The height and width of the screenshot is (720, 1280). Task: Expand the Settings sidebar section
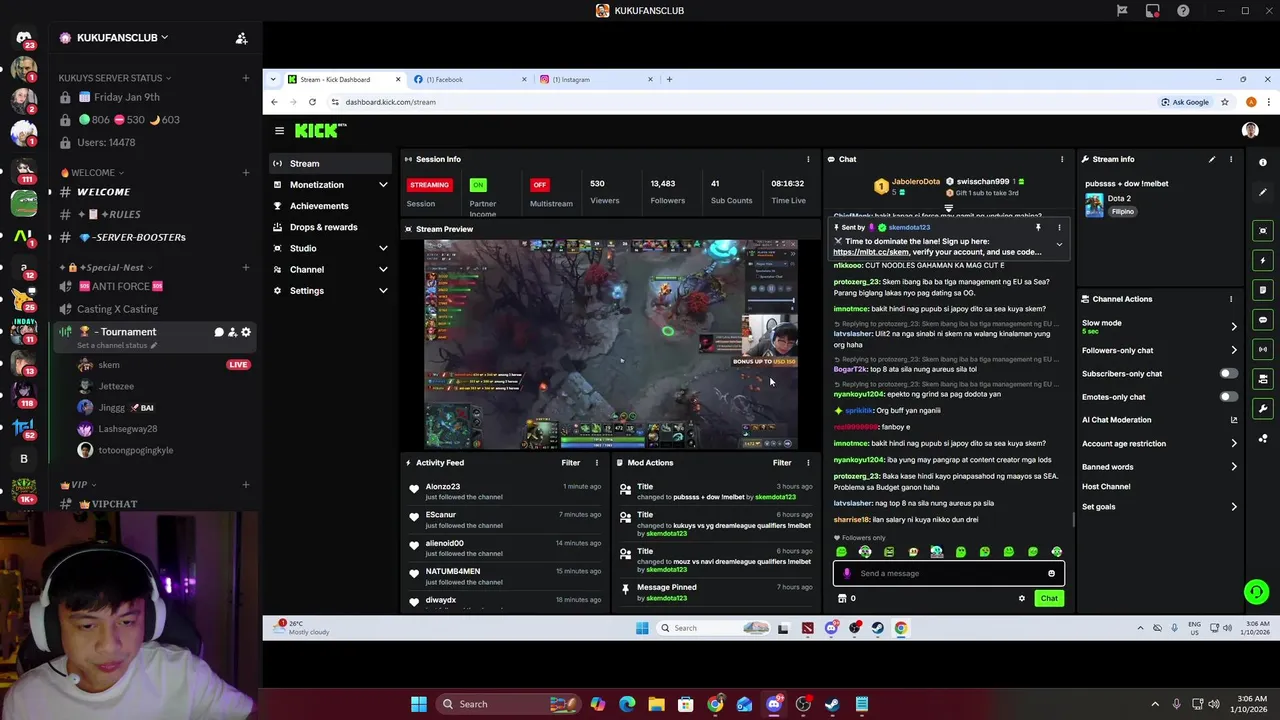383,291
